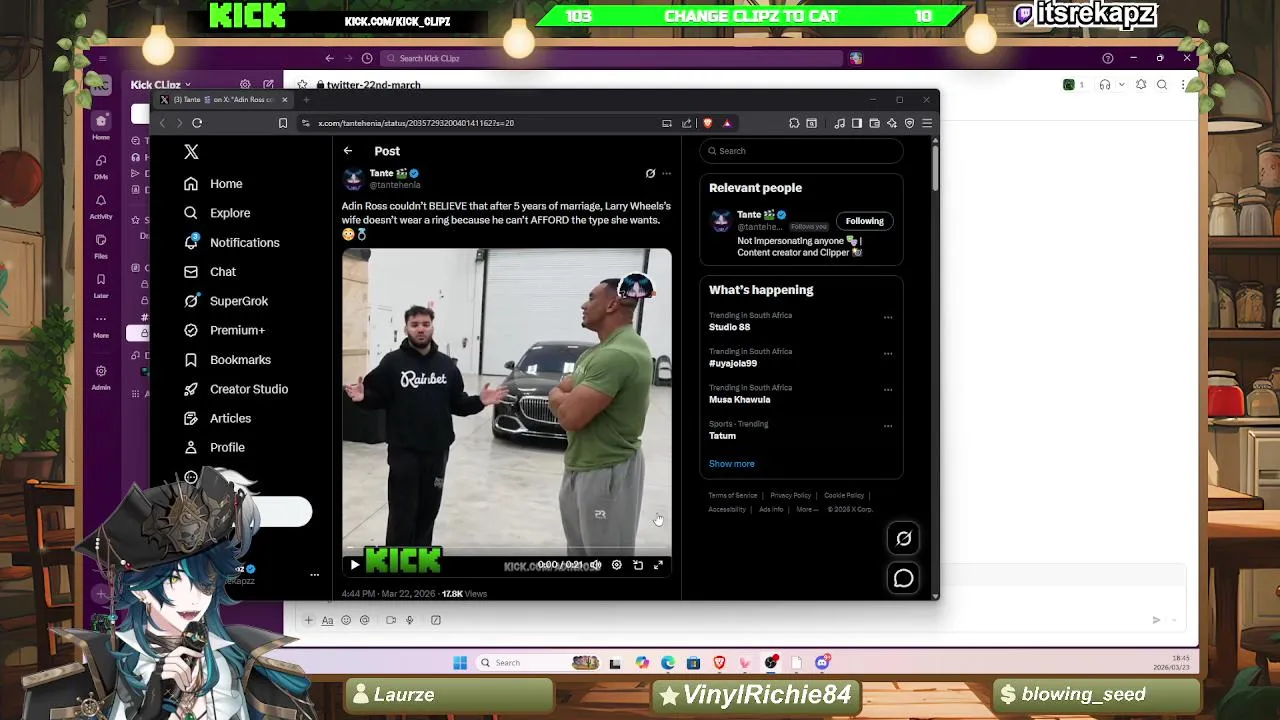
Task: Open video settings gear
Action: click(x=617, y=565)
